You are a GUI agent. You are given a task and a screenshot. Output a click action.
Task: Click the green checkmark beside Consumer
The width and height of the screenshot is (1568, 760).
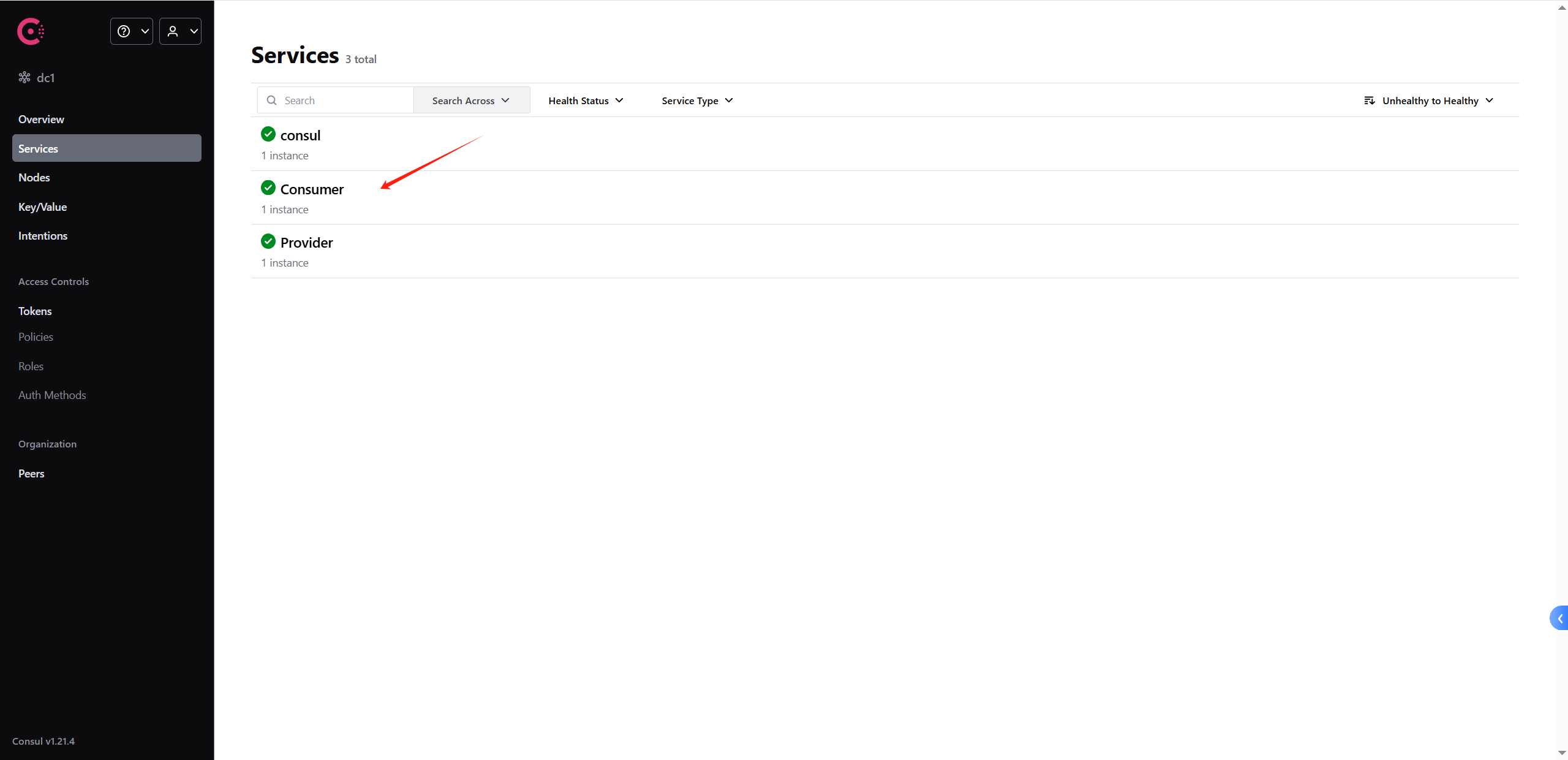click(268, 188)
